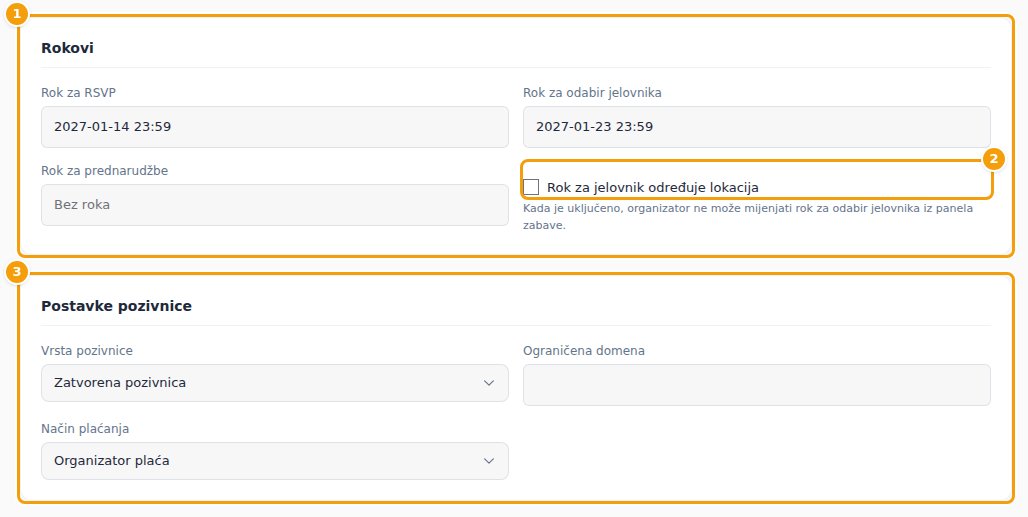Click the Rok za RSVP label

point(79,92)
